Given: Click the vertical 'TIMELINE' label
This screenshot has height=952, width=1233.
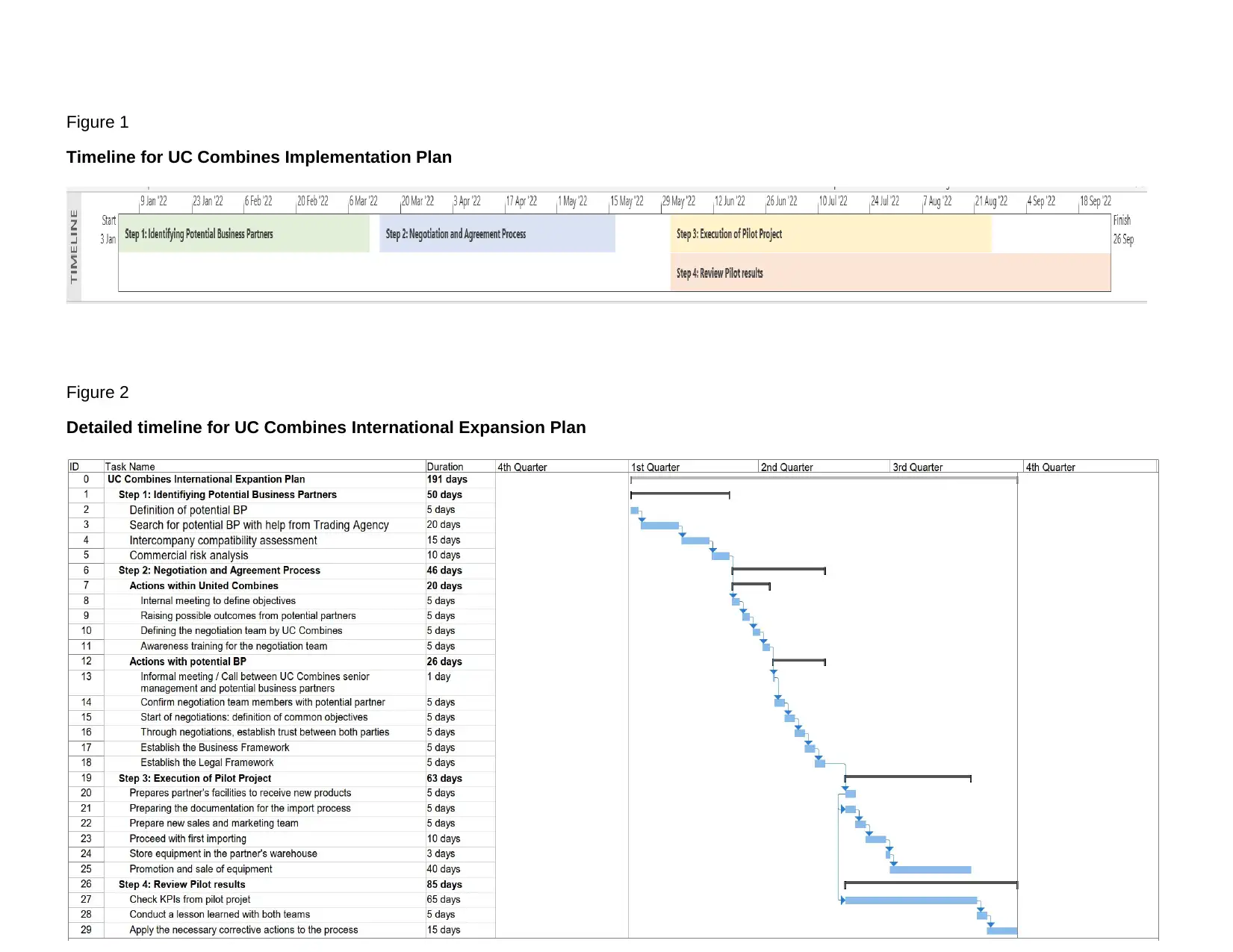Looking at the screenshot, I should coord(73,246).
